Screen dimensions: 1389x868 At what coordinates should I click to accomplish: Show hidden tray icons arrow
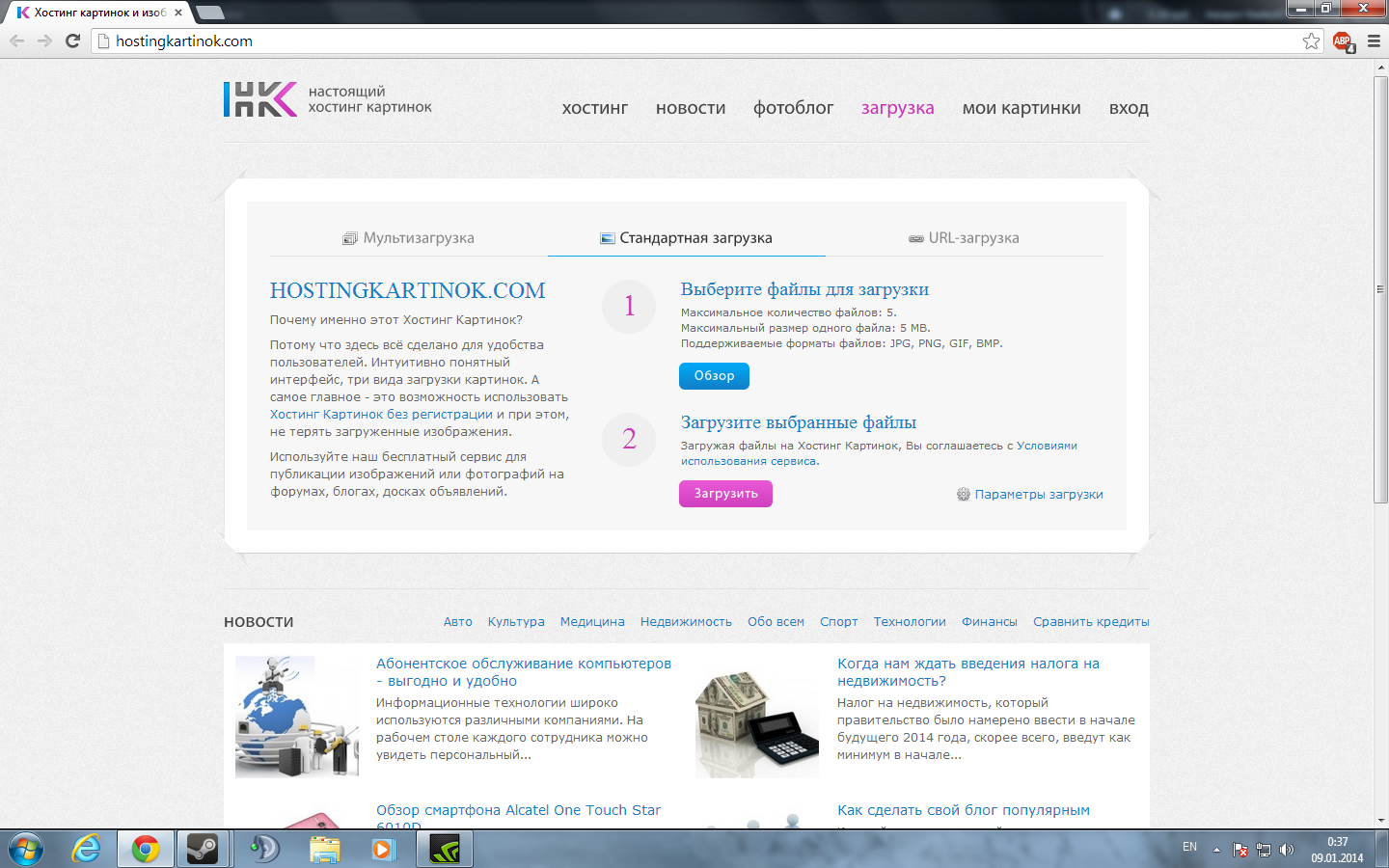coord(1216,850)
